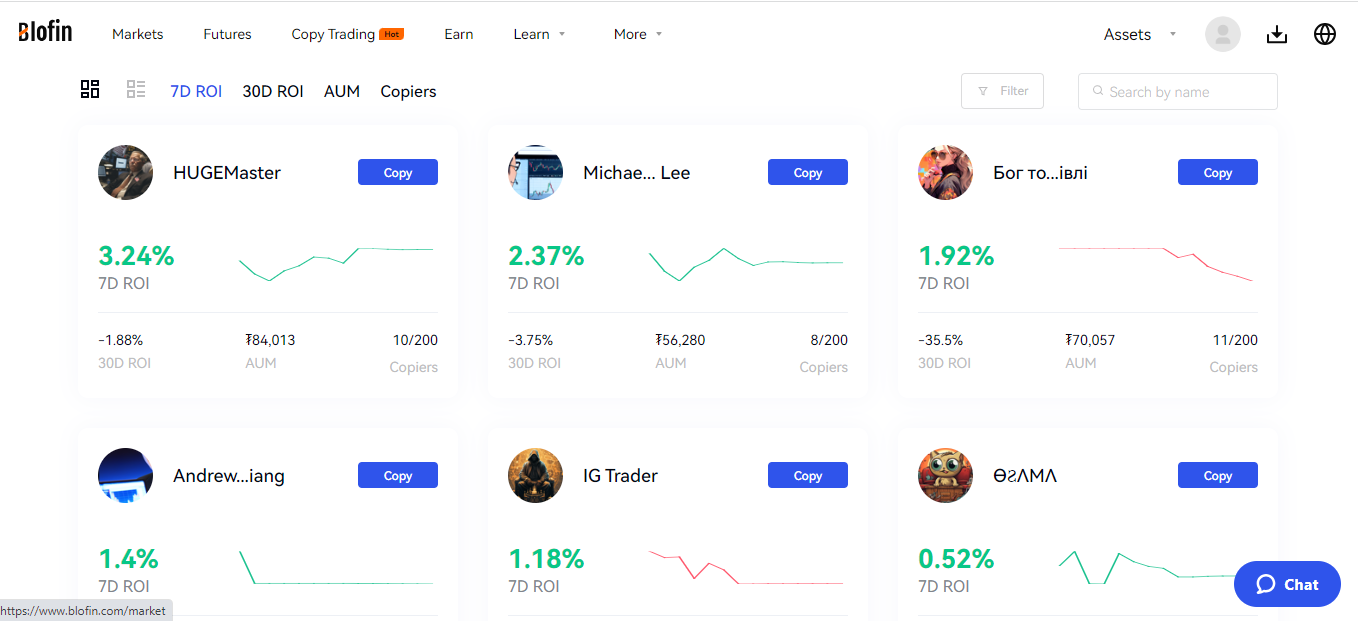
Task: Copy Бог то...івлі trader
Action: pos(1218,172)
